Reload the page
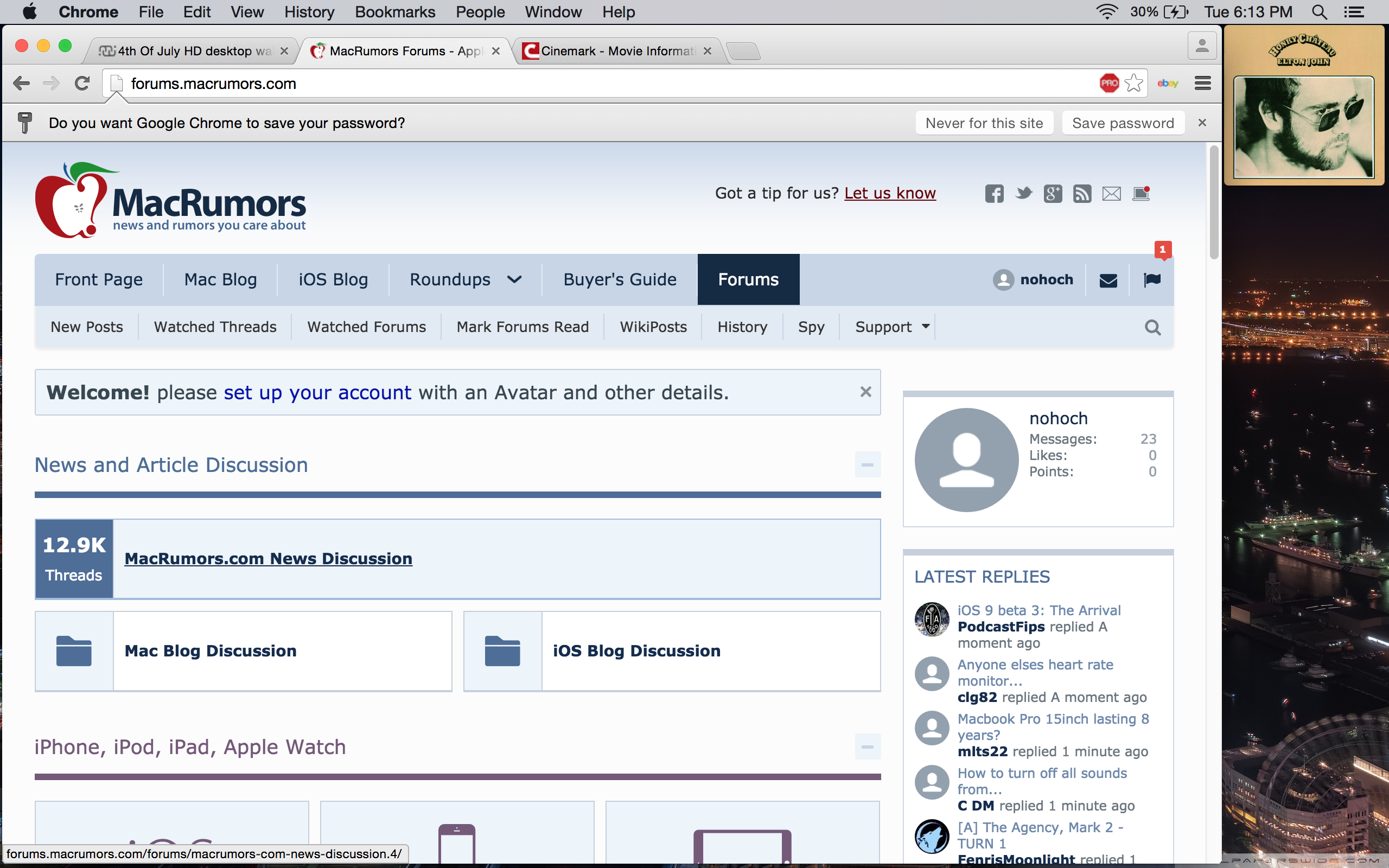This screenshot has height=868, width=1389. click(82, 83)
